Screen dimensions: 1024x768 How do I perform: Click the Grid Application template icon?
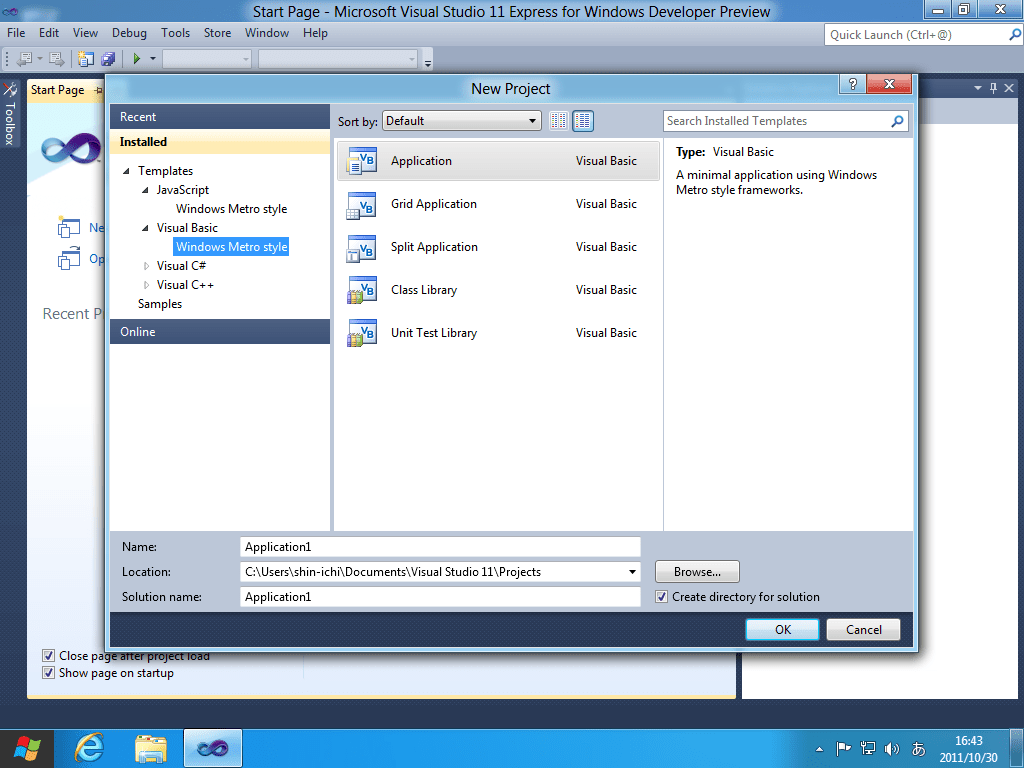pyautogui.click(x=361, y=204)
